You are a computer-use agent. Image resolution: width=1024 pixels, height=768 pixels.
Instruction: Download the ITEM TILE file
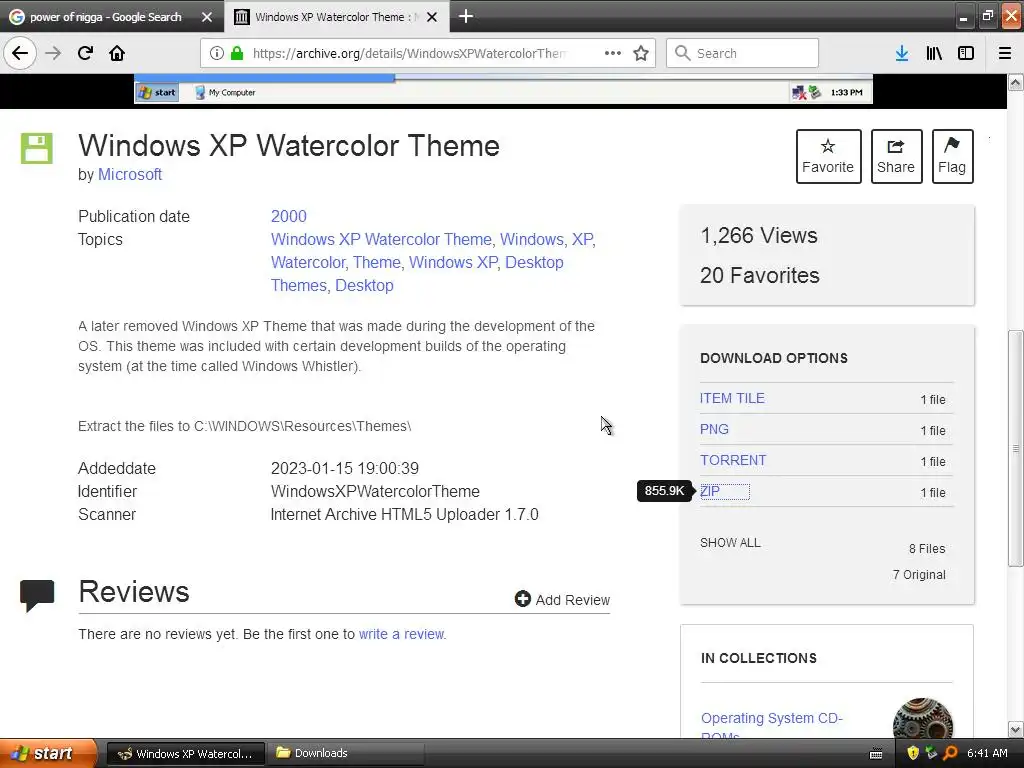tap(732, 398)
